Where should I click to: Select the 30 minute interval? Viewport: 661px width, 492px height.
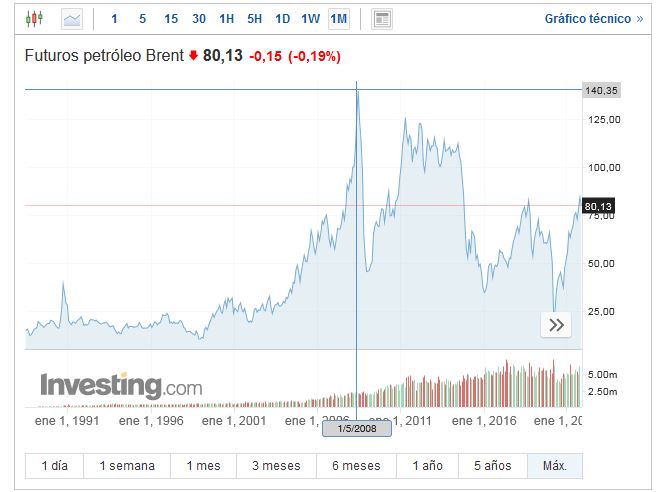199,19
